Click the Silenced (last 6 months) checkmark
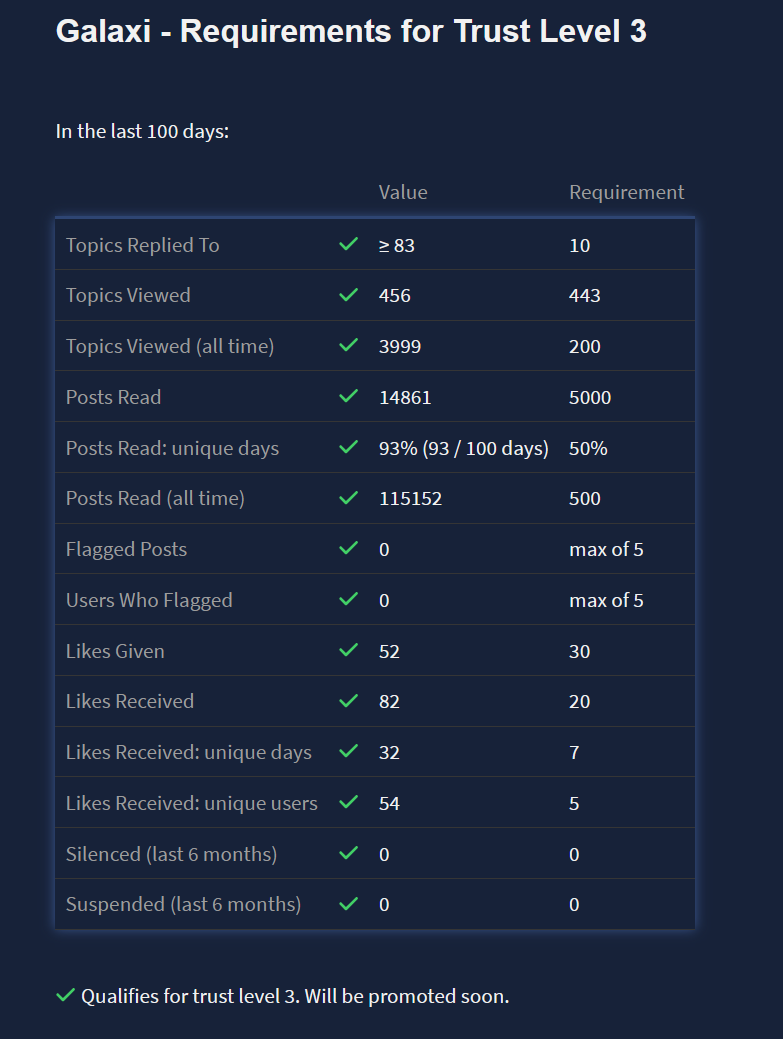This screenshot has height=1039, width=783. point(348,854)
